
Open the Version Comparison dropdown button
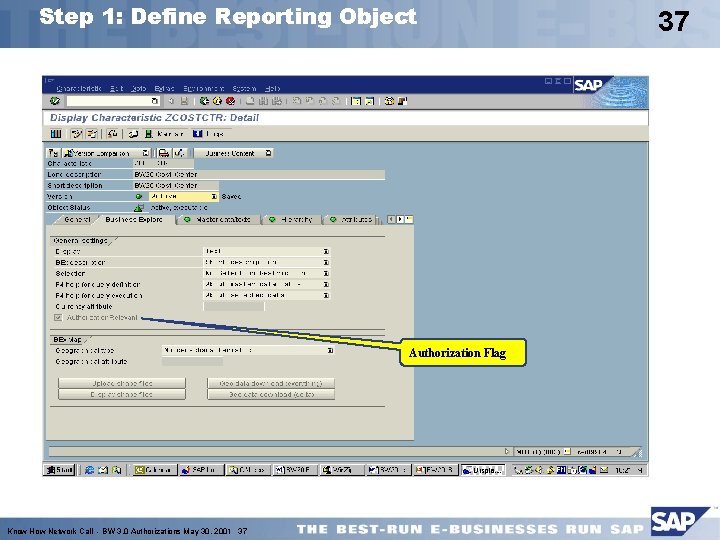(x=145, y=153)
